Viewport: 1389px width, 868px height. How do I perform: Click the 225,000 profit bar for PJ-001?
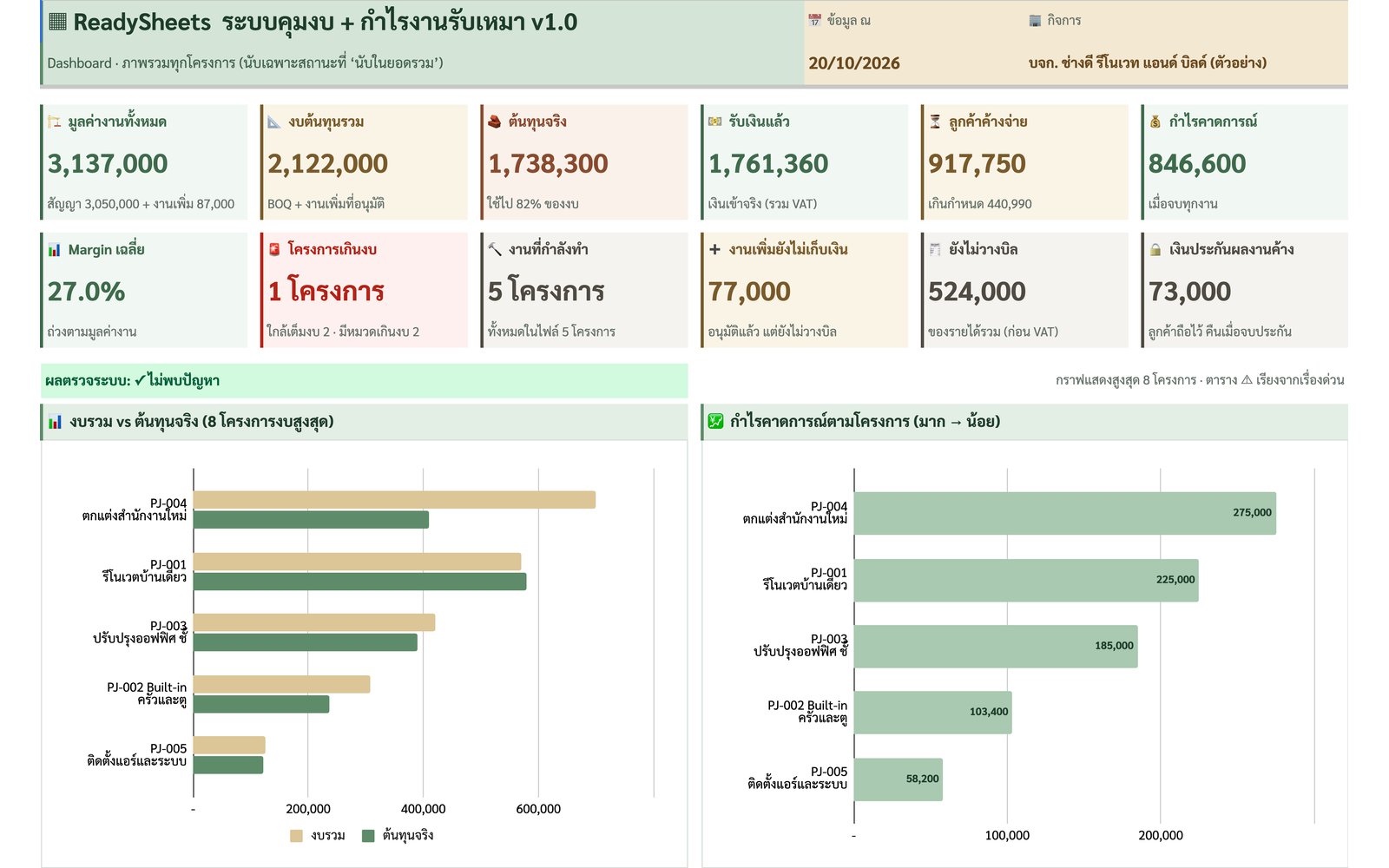(1026, 580)
